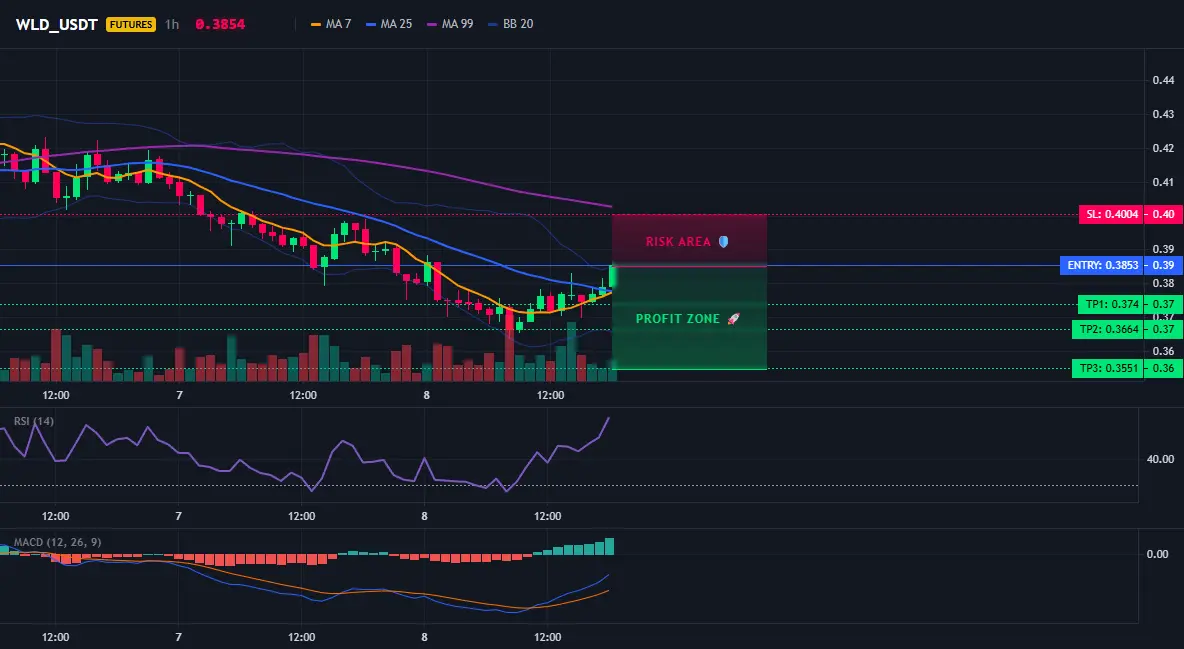Toggle the MA 25 legend entry
The image size is (1184, 649).
(x=389, y=24)
